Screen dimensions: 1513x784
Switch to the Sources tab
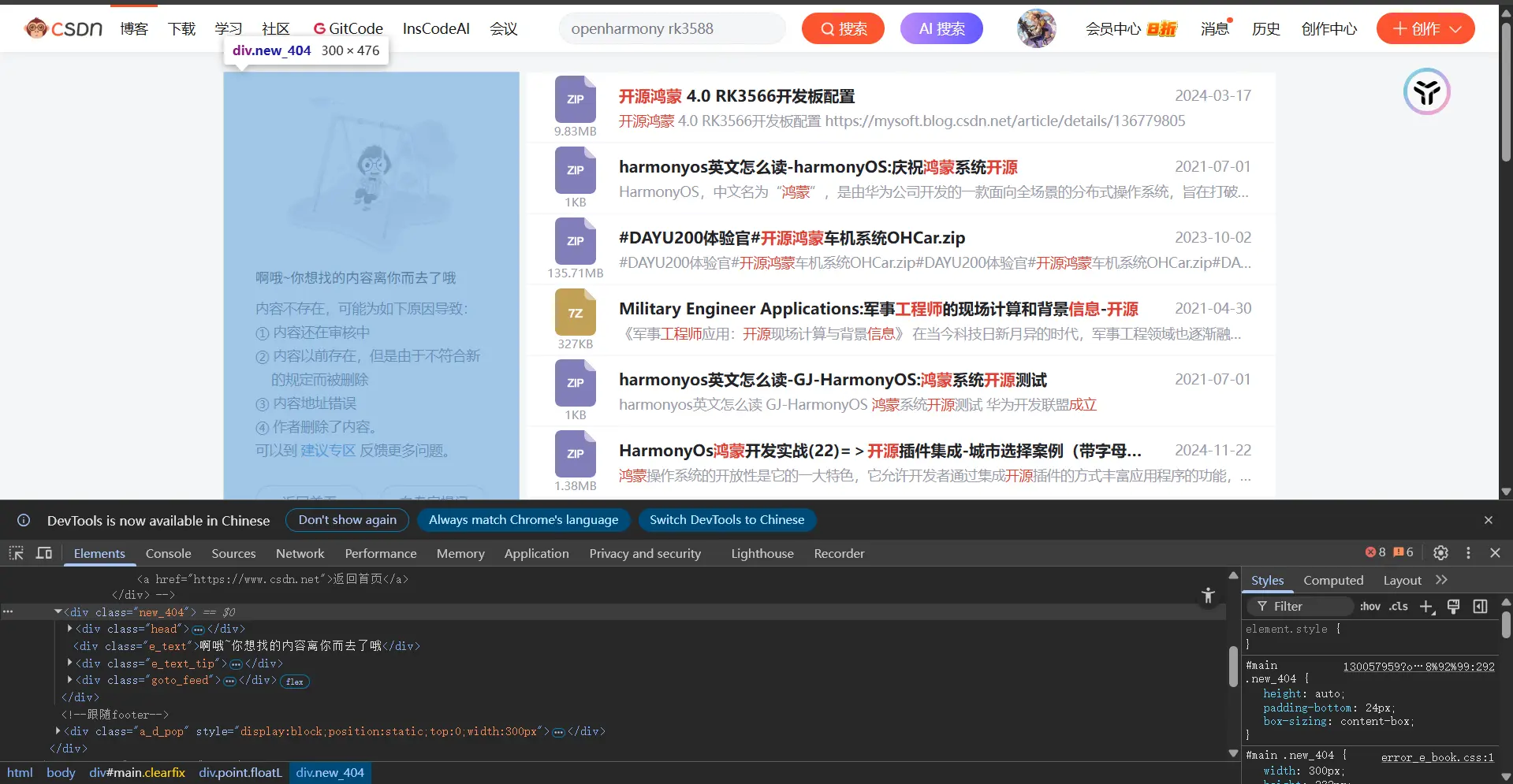233,553
